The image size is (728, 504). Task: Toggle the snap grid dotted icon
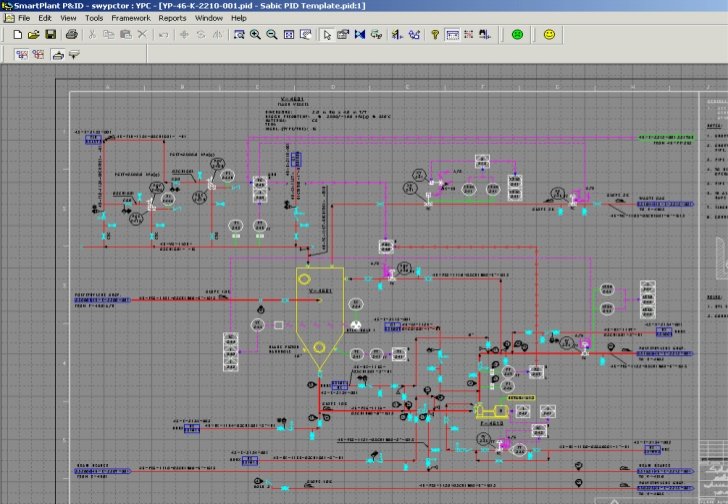click(468, 34)
